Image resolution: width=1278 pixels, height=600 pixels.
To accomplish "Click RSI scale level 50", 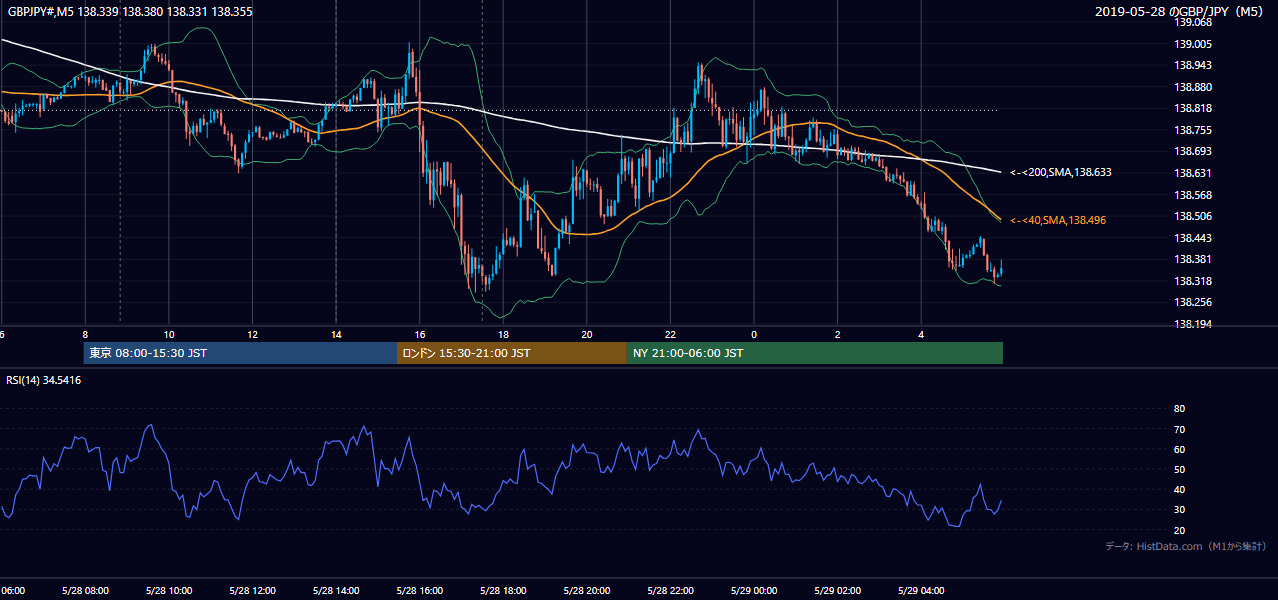I will click(x=1179, y=469).
